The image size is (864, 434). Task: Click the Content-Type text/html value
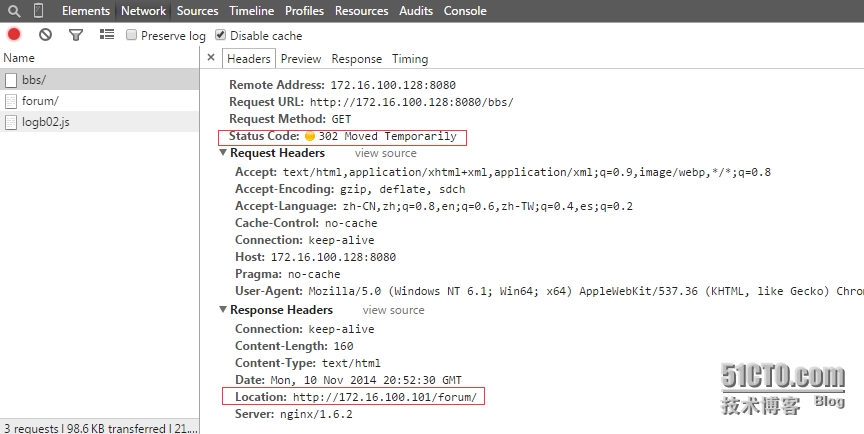(x=351, y=364)
